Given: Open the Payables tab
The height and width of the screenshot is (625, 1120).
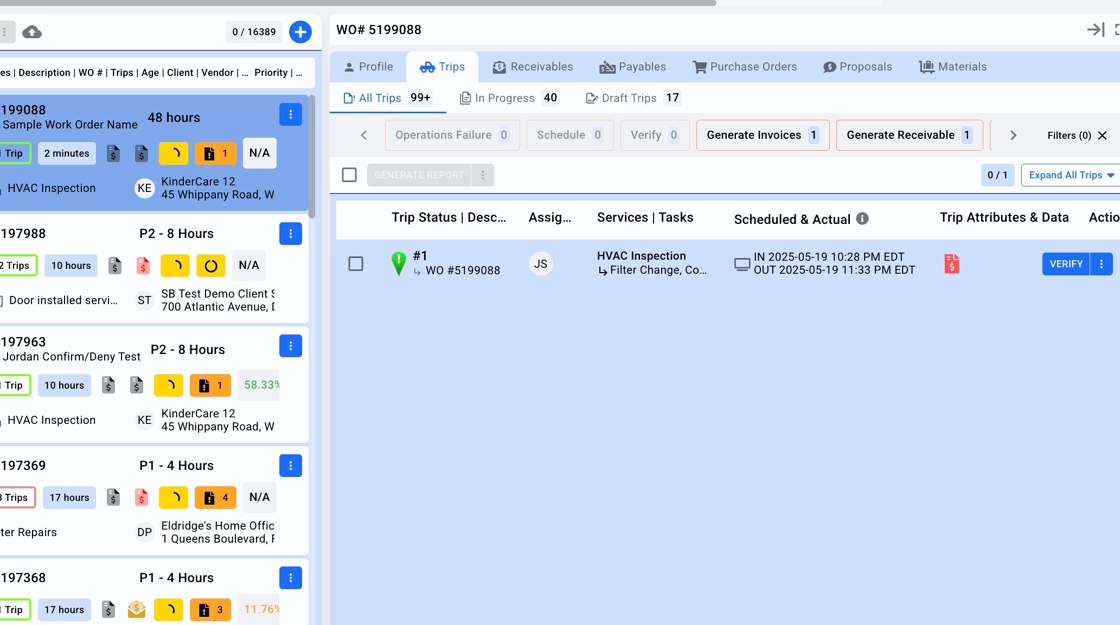Looking at the screenshot, I should (632, 66).
